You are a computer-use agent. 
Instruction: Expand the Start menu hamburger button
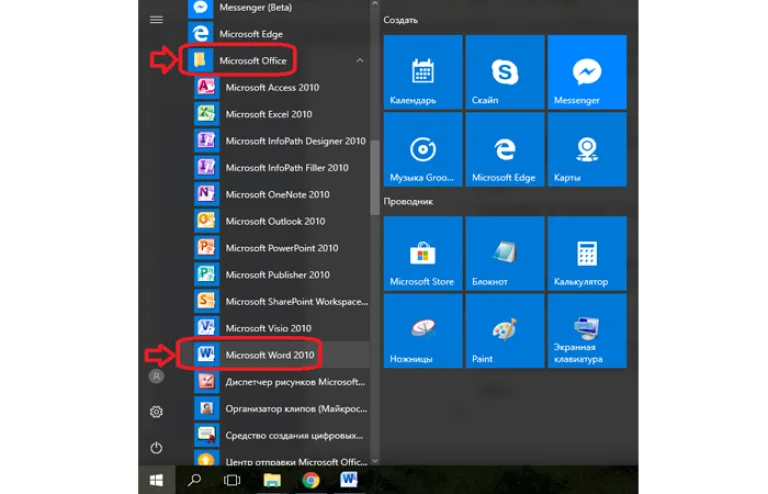(156, 20)
